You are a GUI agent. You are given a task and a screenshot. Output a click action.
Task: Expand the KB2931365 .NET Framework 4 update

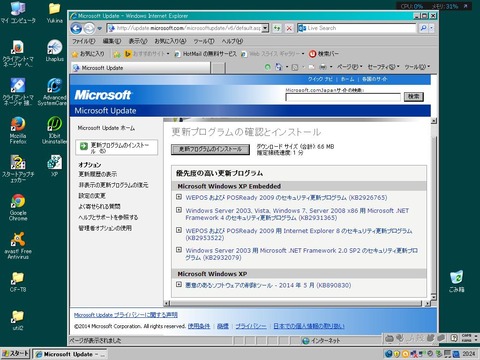tap(179, 210)
